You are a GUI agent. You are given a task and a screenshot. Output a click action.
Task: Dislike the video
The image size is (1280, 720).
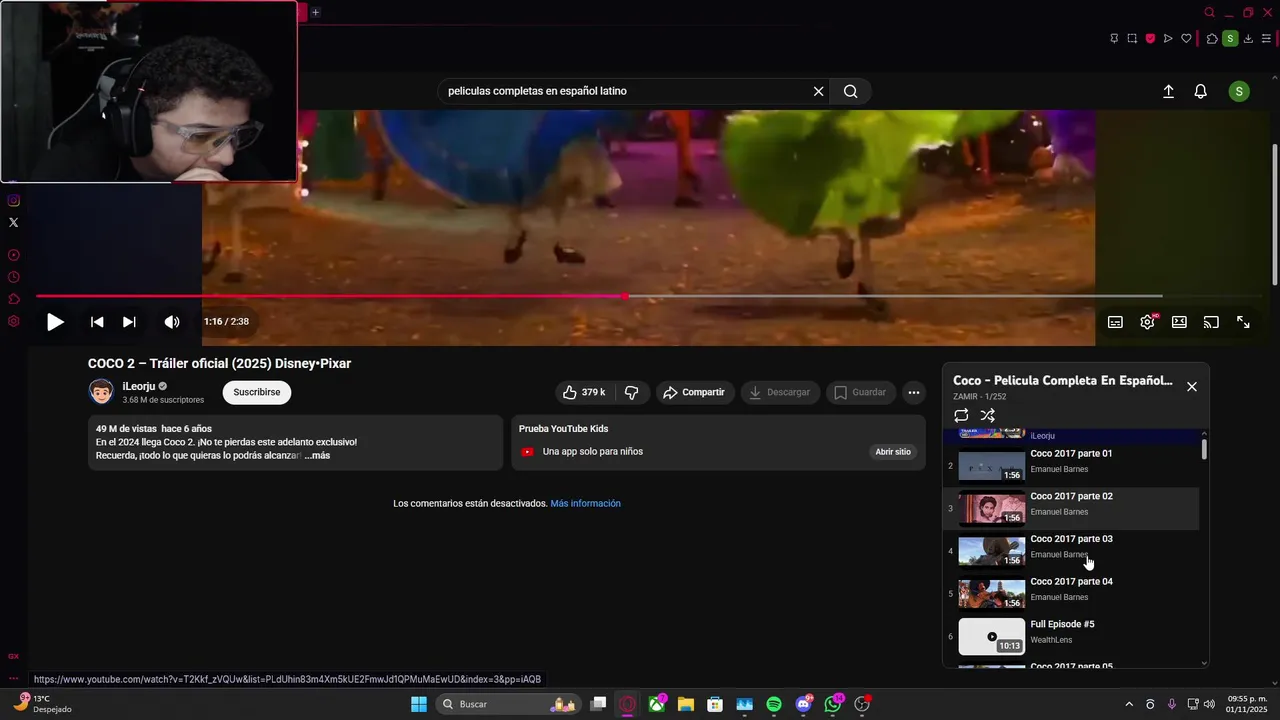tap(631, 392)
